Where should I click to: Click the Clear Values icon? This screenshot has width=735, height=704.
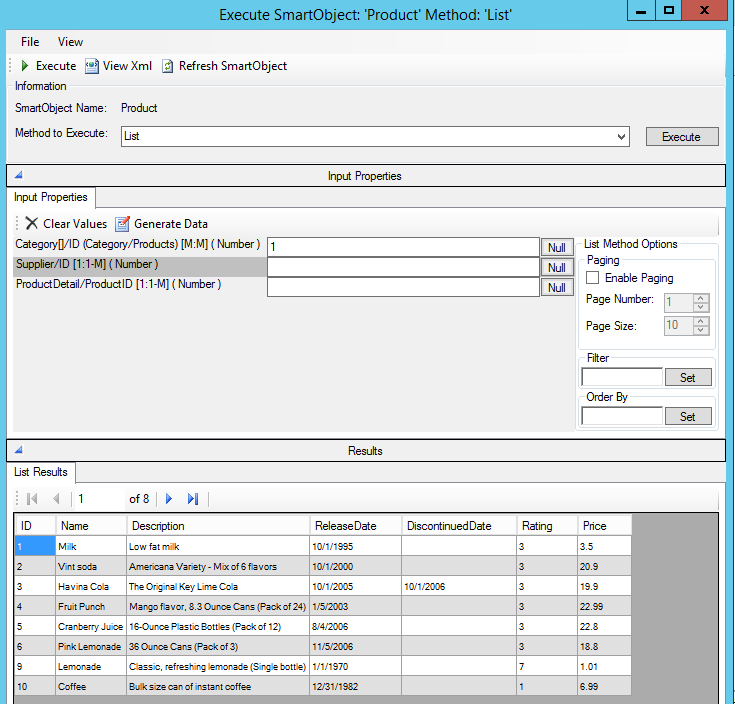(32, 224)
